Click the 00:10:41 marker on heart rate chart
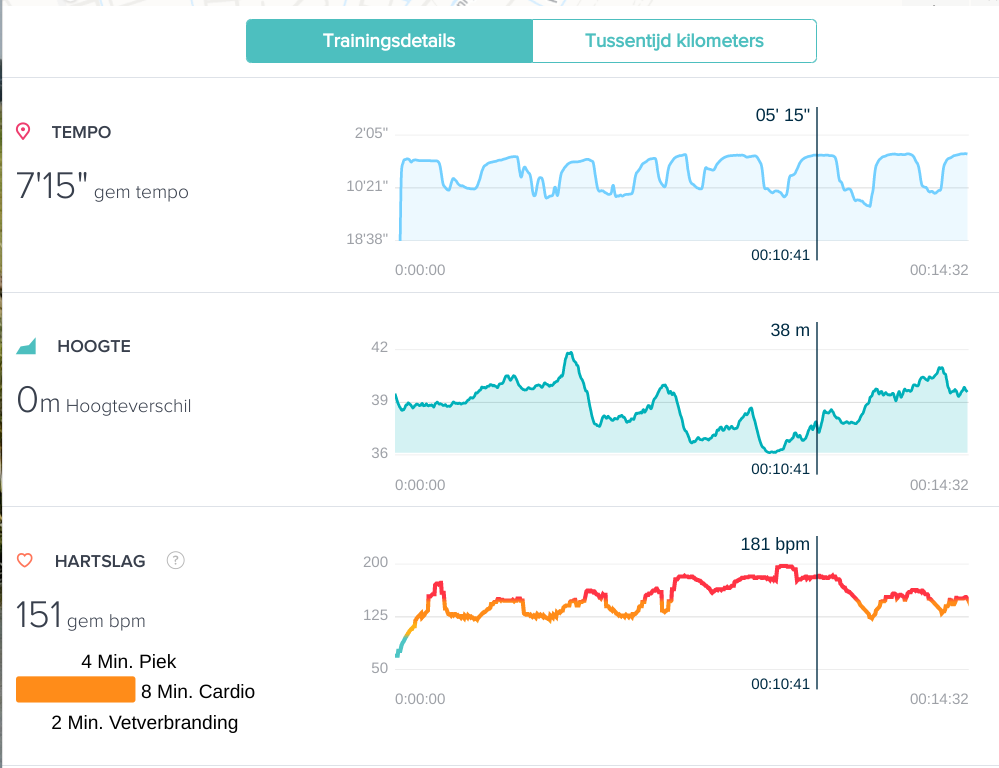This screenshot has width=999, height=768. tap(780, 684)
